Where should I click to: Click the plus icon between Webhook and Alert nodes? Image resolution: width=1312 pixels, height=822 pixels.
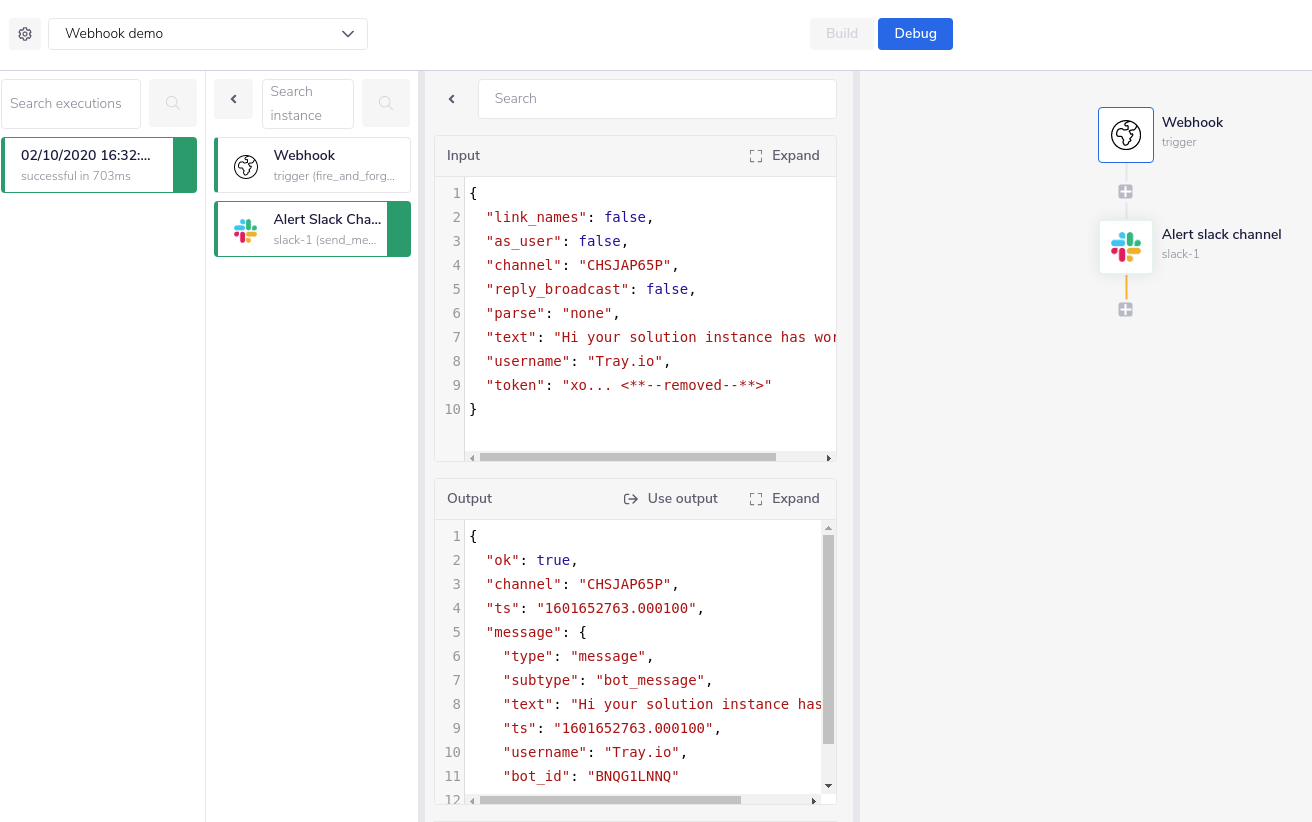click(1125, 191)
